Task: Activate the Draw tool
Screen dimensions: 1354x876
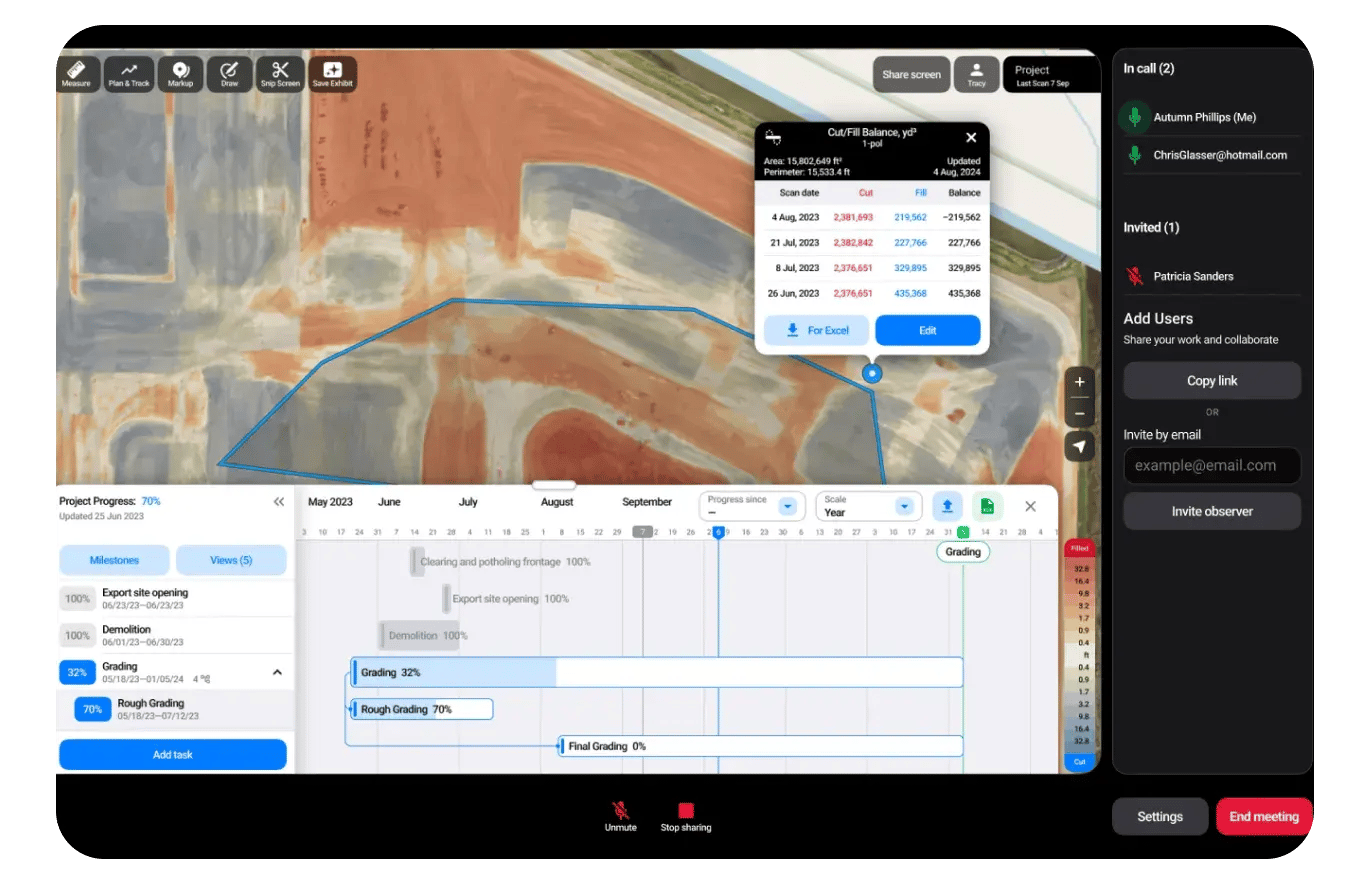Action: tap(229, 73)
